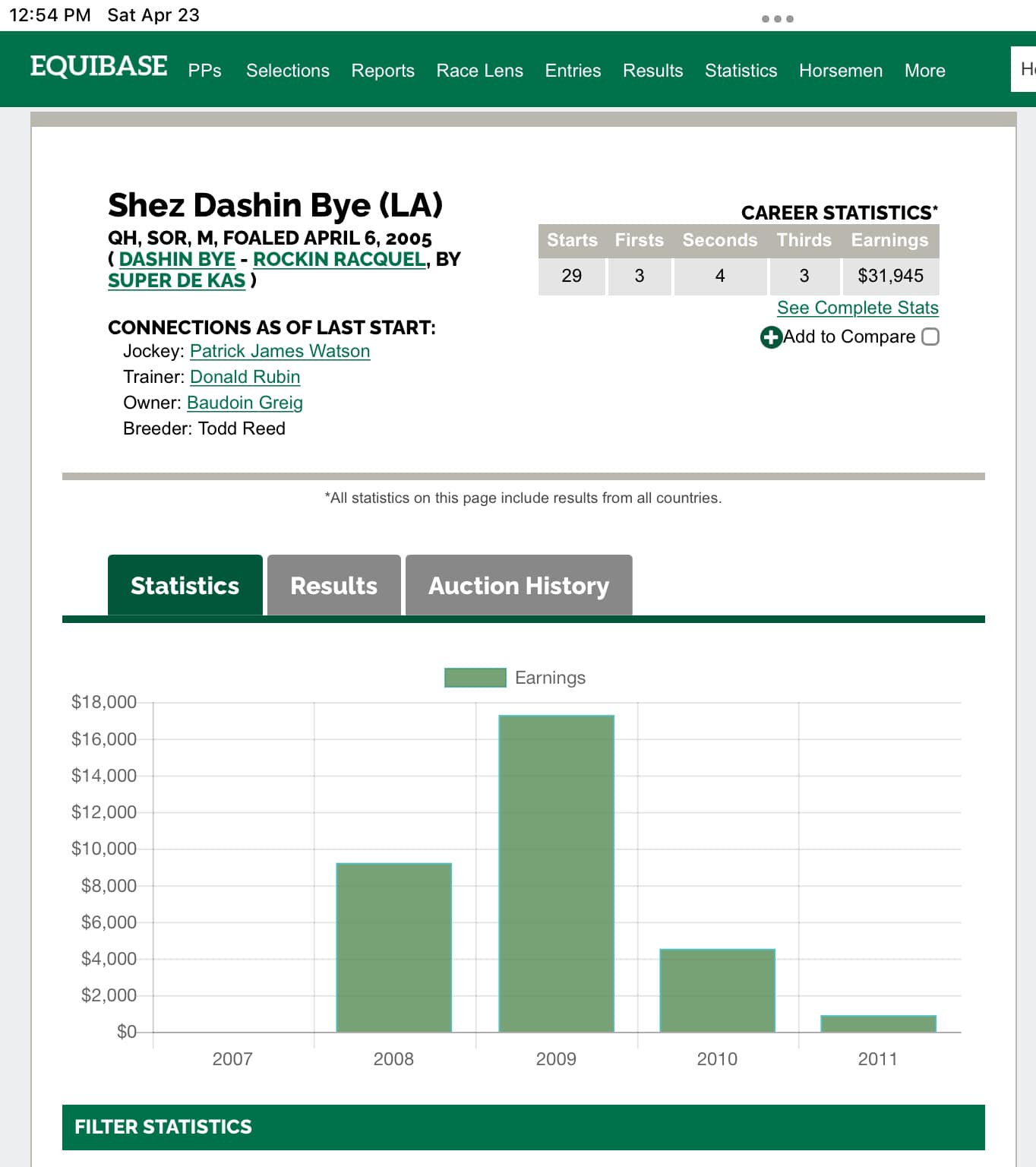
Task: Tap the status bar date Sat Apr 23
Action: pos(153,15)
